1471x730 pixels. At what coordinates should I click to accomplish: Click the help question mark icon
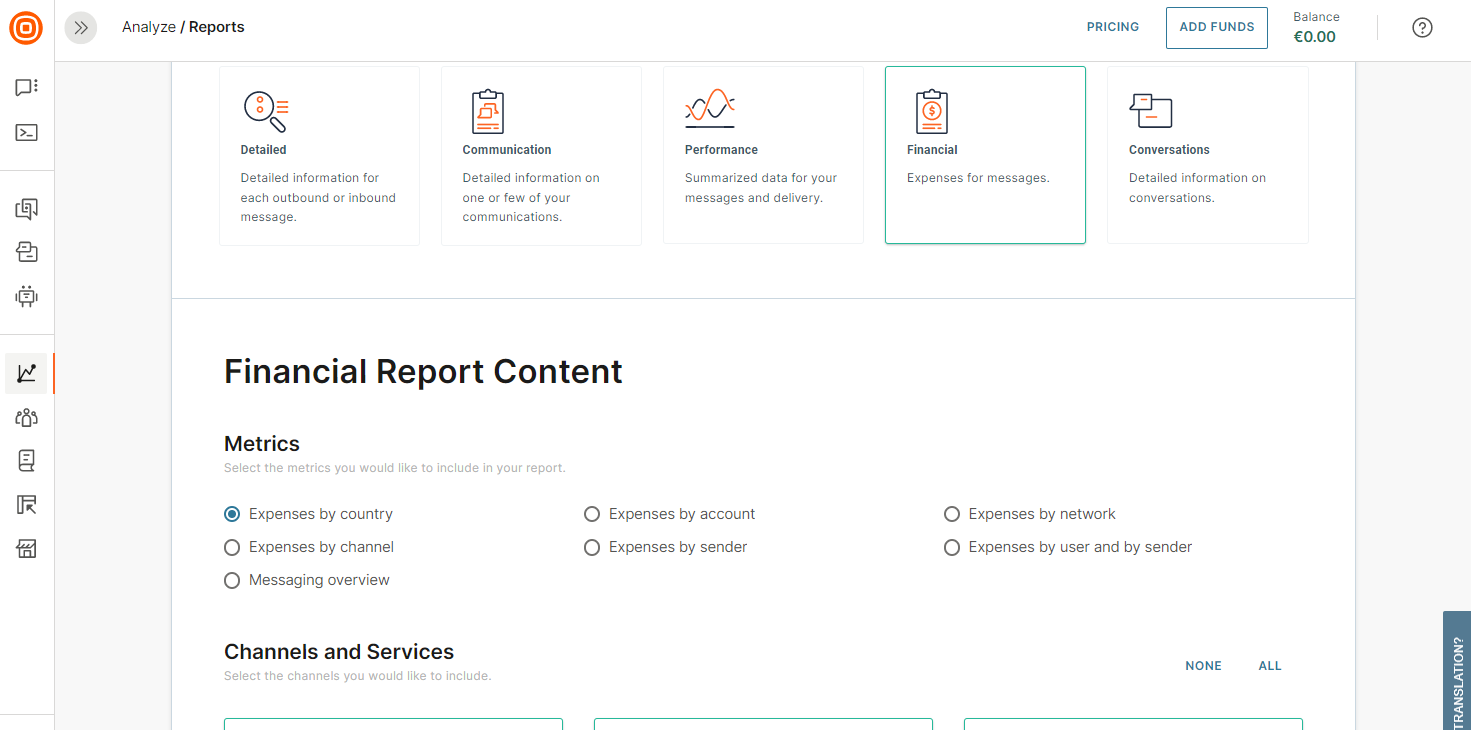click(1422, 28)
